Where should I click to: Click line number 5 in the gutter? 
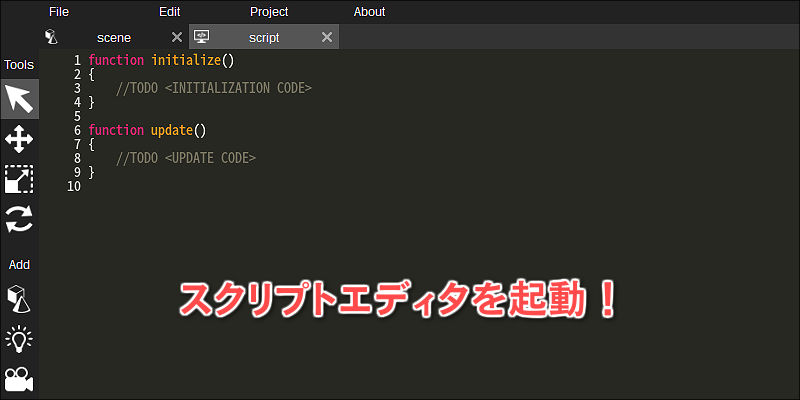pyautogui.click(x=77, y=116)
